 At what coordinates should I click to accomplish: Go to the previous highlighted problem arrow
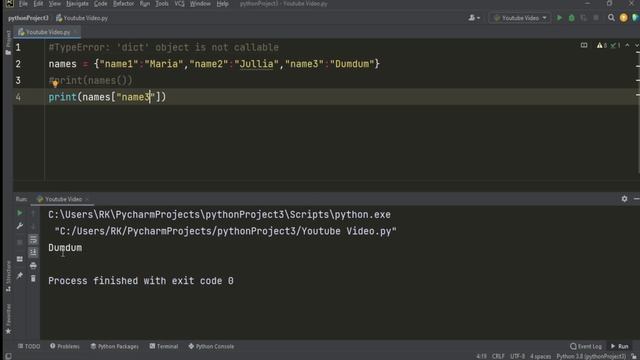627,45
